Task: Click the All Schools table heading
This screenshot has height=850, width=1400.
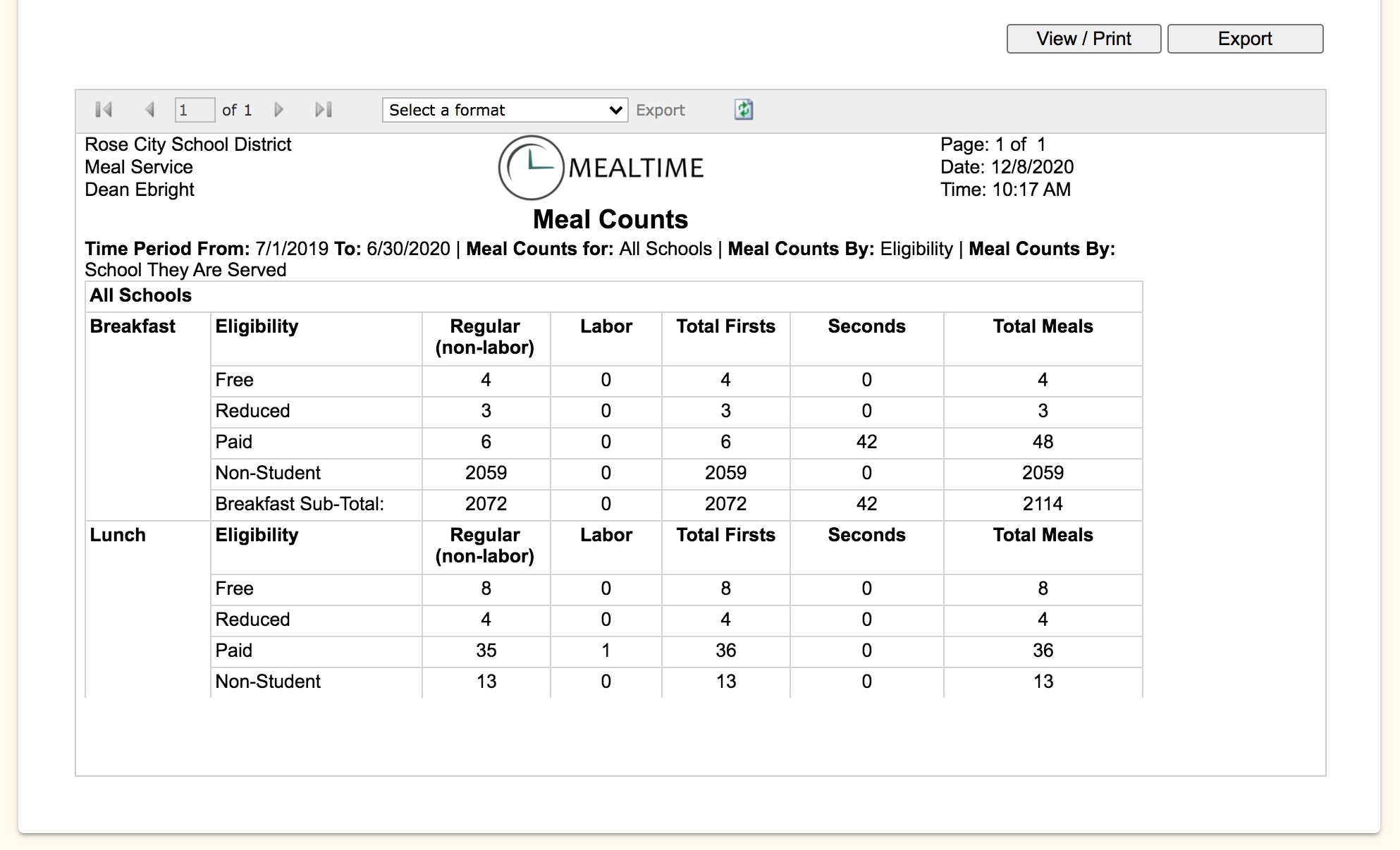Action: (141, 295)
